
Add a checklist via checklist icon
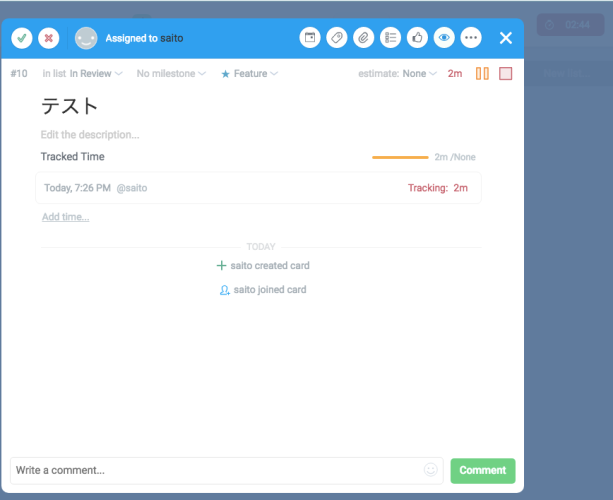[391, 38]
